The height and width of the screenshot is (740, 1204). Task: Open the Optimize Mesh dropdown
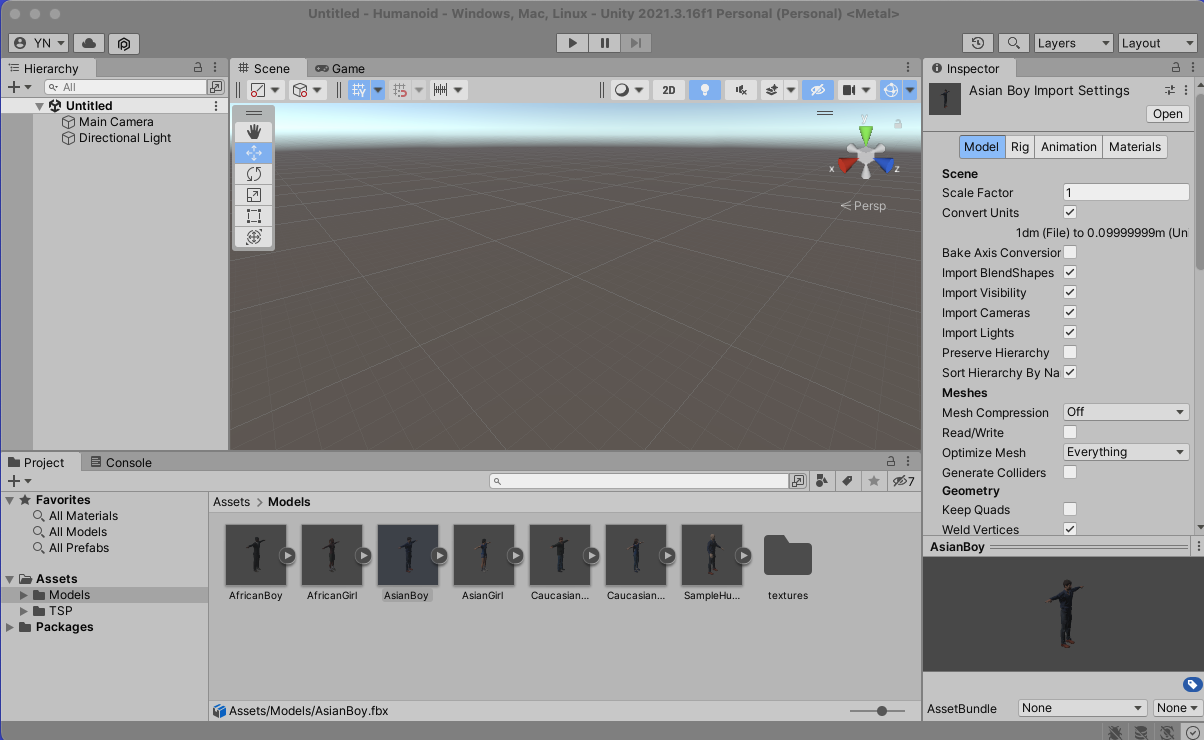pos(1125,452)
